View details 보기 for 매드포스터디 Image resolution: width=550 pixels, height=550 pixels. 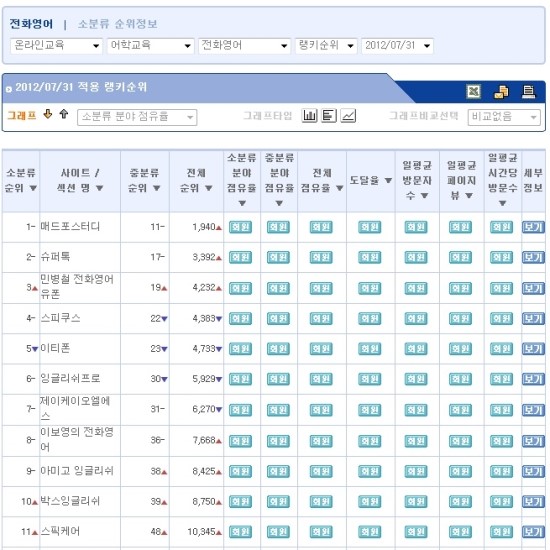pos(533,227)
